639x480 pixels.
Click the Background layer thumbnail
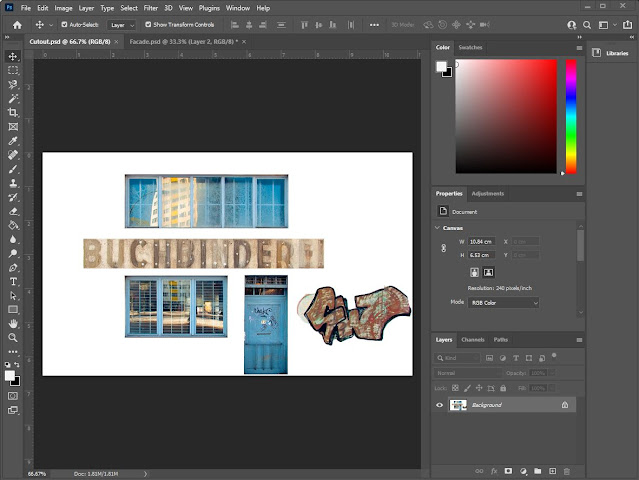pos(458,405)
